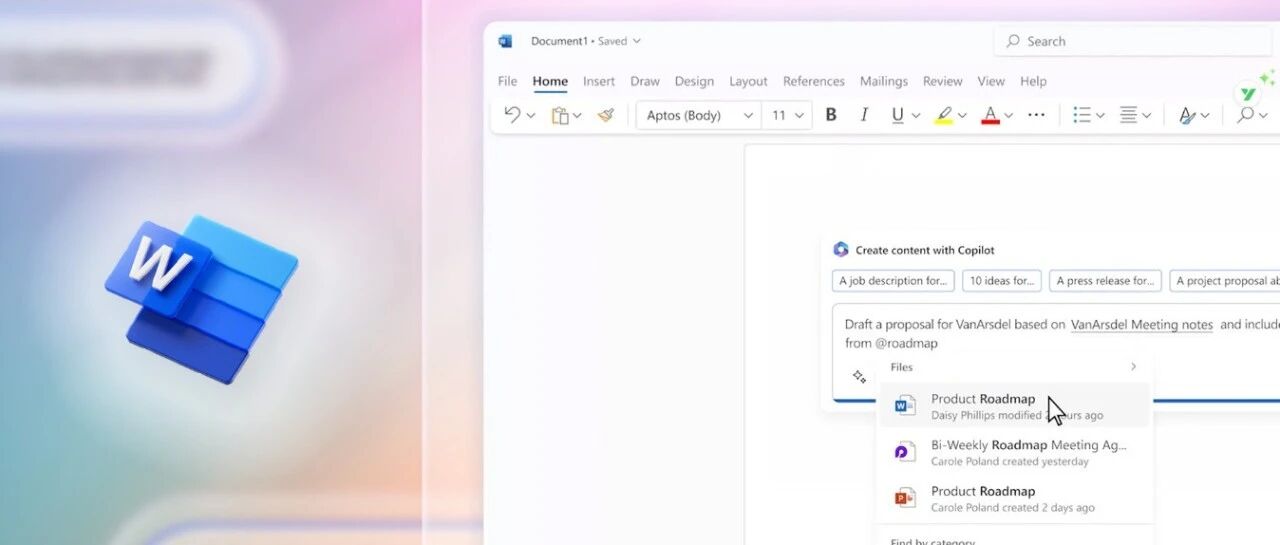The width and height of the screenshot is (1280, 545).
Task: Open the highlight color dropdown arrow
Action: (x=963, y=116)
